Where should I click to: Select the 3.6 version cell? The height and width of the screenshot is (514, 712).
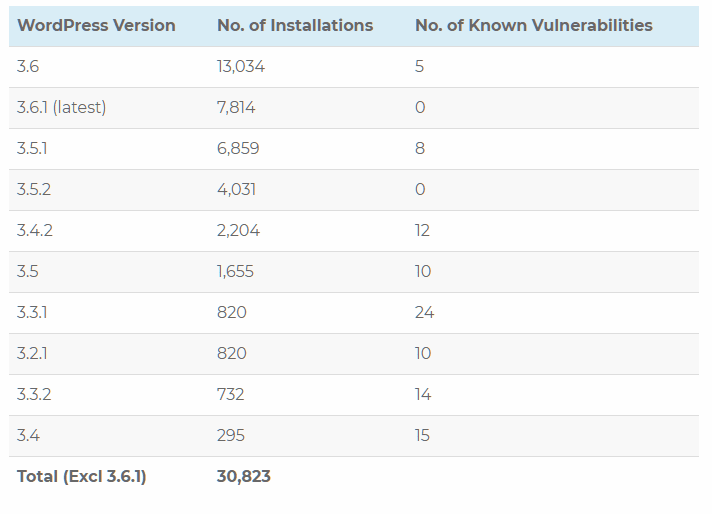28,67
